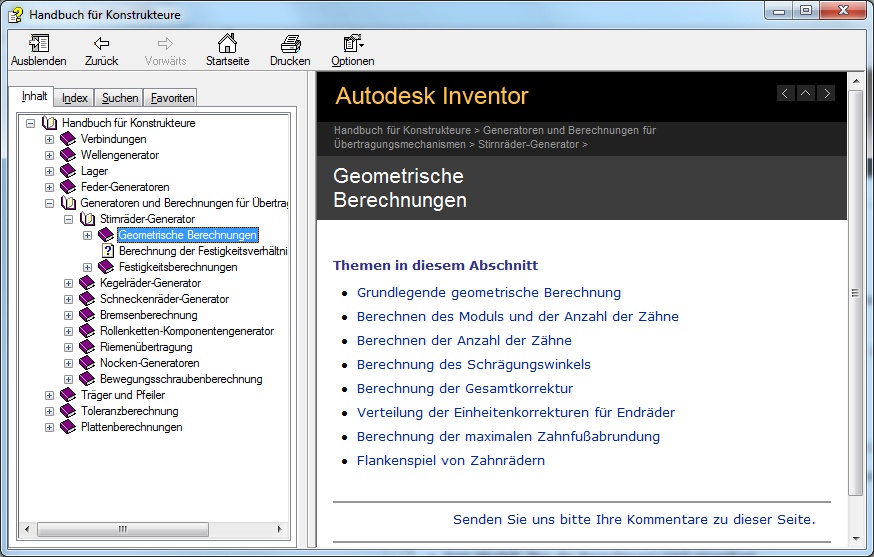Image resolution: width=874 pixels, height=557 pixels.
Task: Click the book icon beside Wellengenerator
Action: coord(68,155)
